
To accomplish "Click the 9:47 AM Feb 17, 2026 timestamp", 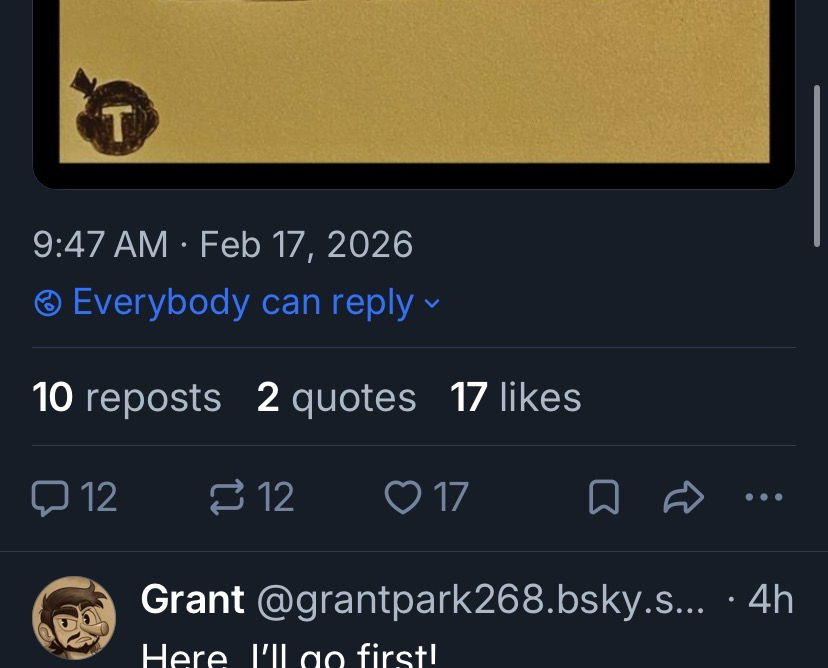I will click(x=222, y=244).
